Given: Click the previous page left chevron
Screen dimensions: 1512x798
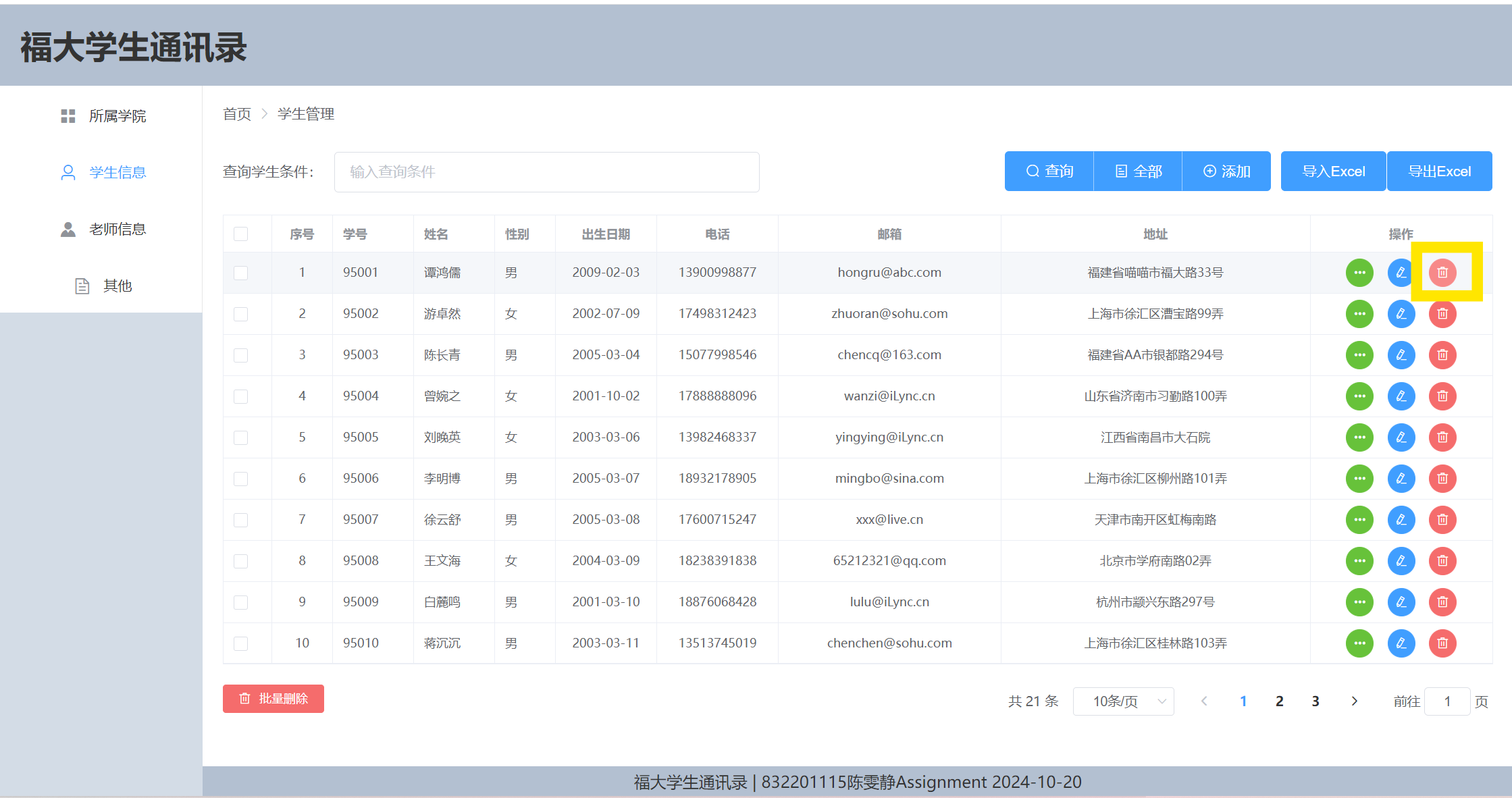Looking at the screenshot, I should 1204,701.
